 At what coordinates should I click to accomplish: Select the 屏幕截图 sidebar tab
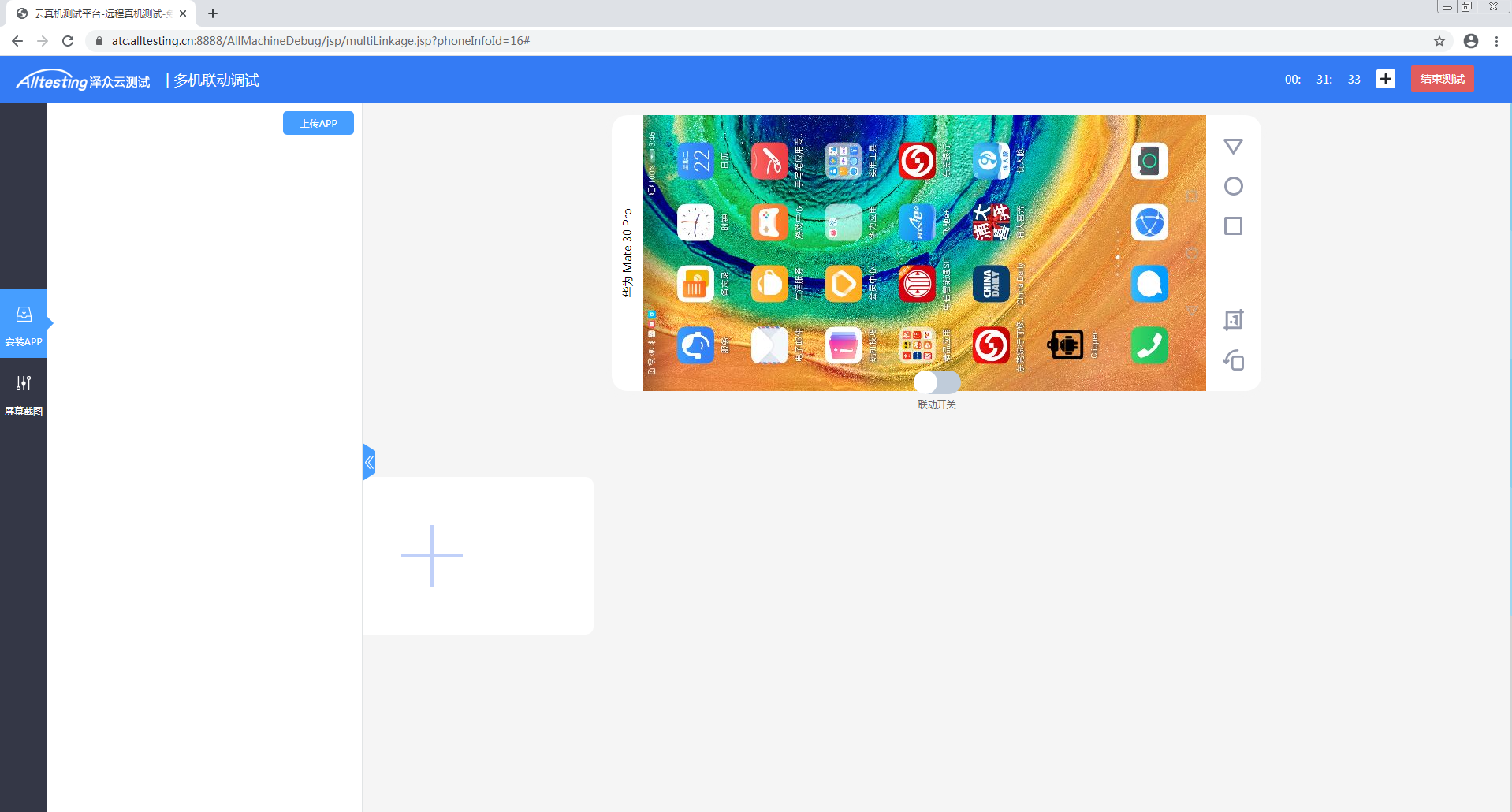click(x=24, y=394)
